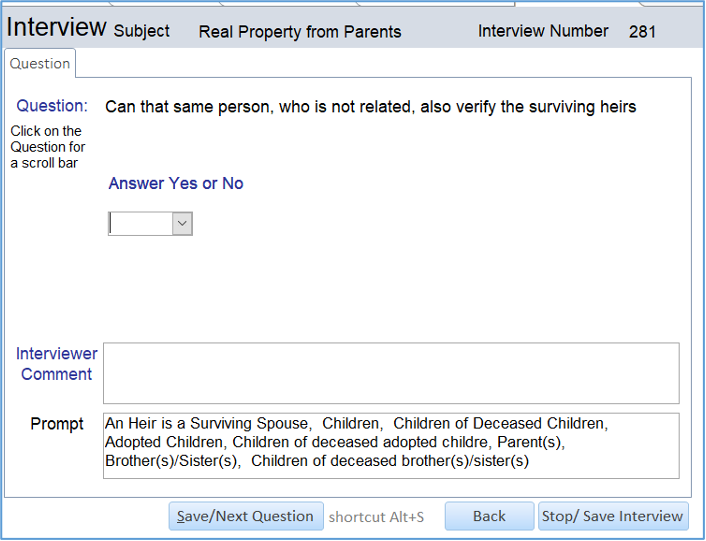Click the question text about surviving heirs
The height and width of the screenshot is (541, 706).
tap(370, 107)
